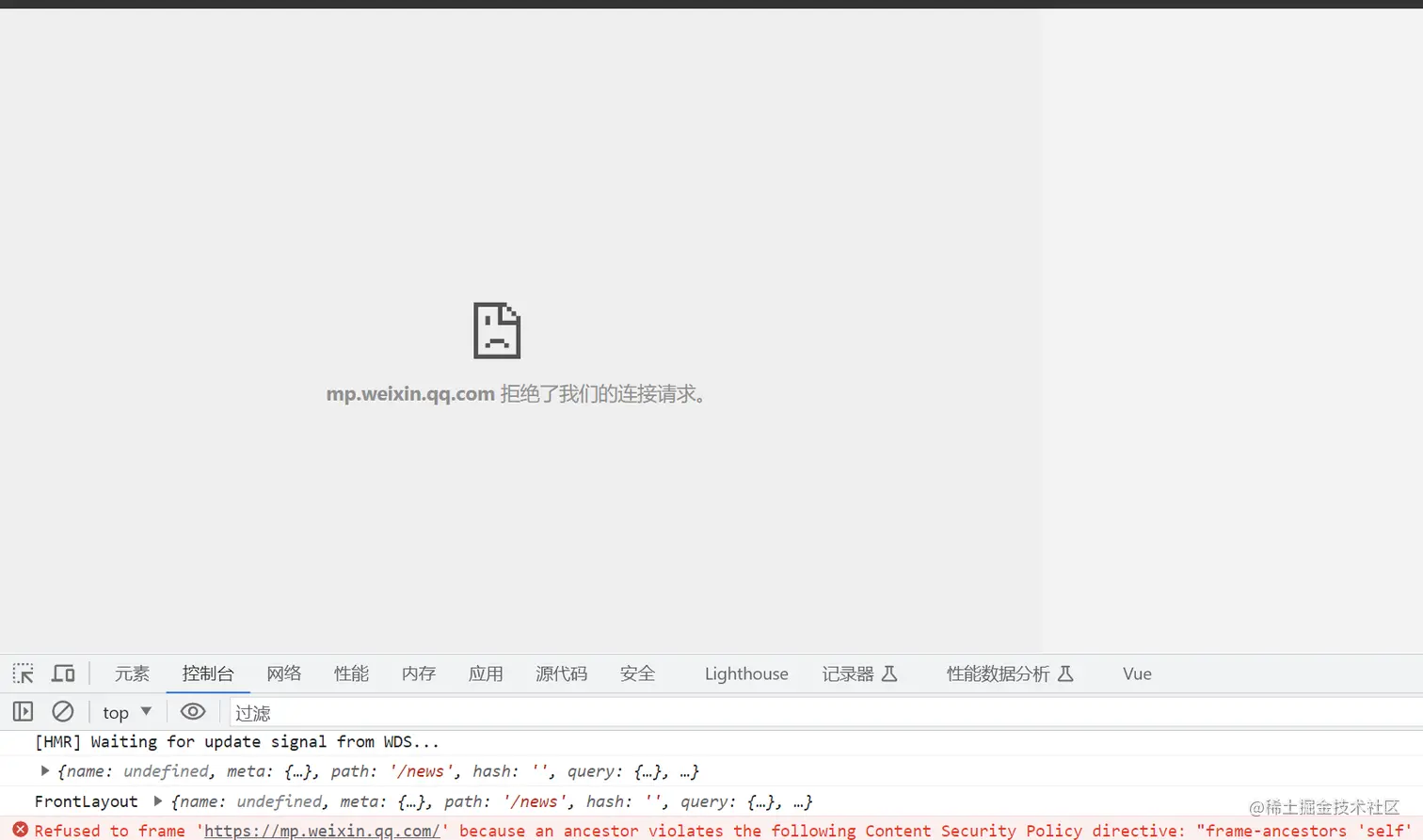This screenshot has width=1423, height=840.
Task: Click the red error icon on the Refused to frame message
Action: pyautogui.click(x=20, y=830)
